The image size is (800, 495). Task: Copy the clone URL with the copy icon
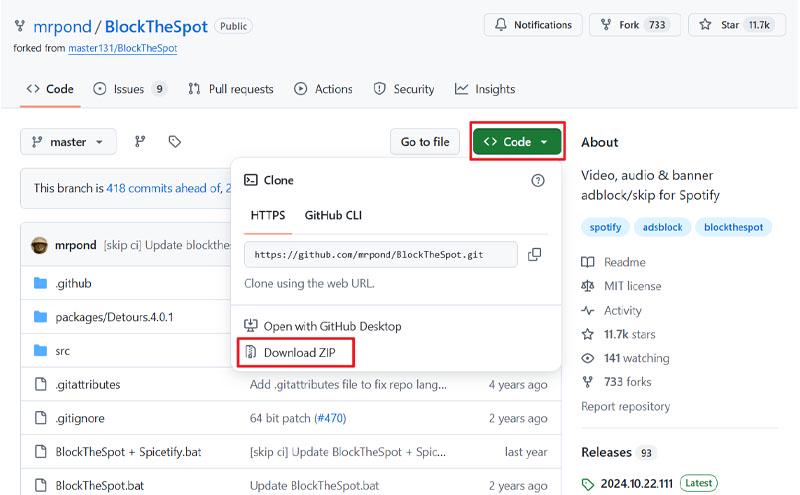click(534, 254)
